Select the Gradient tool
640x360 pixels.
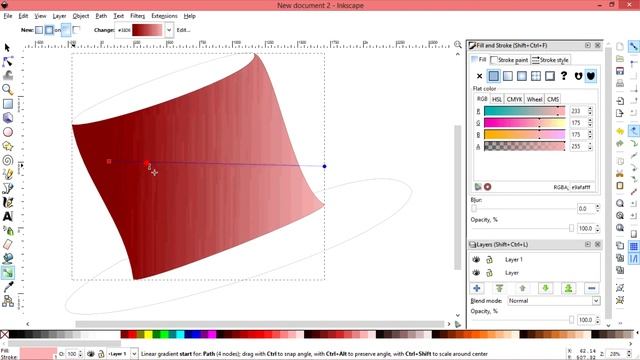(x=7, y=273)
